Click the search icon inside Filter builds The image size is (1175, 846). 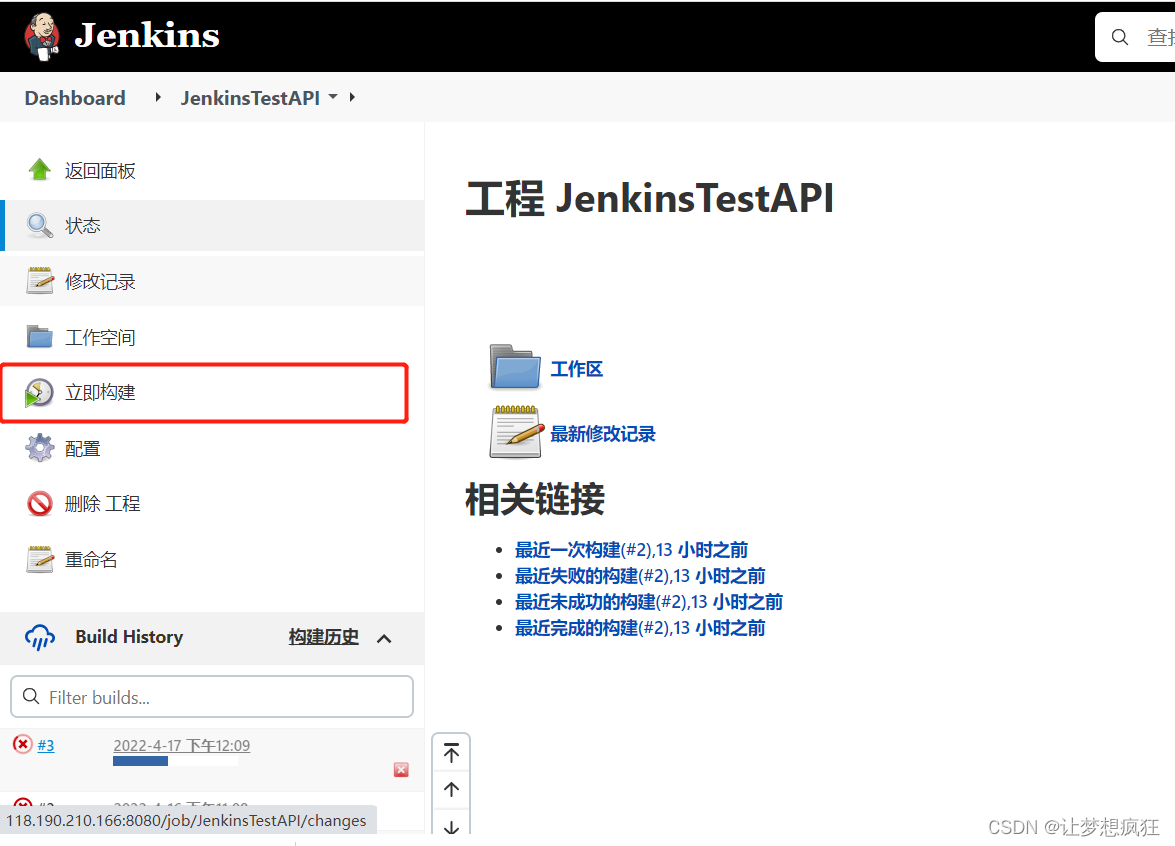click(x=31, y=696)
